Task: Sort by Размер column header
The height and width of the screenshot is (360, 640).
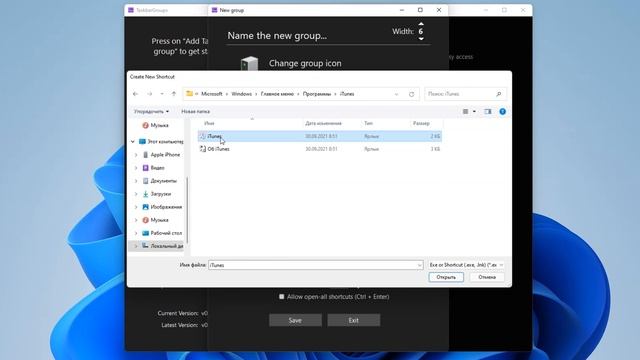Action: click(x=421, y=123)
